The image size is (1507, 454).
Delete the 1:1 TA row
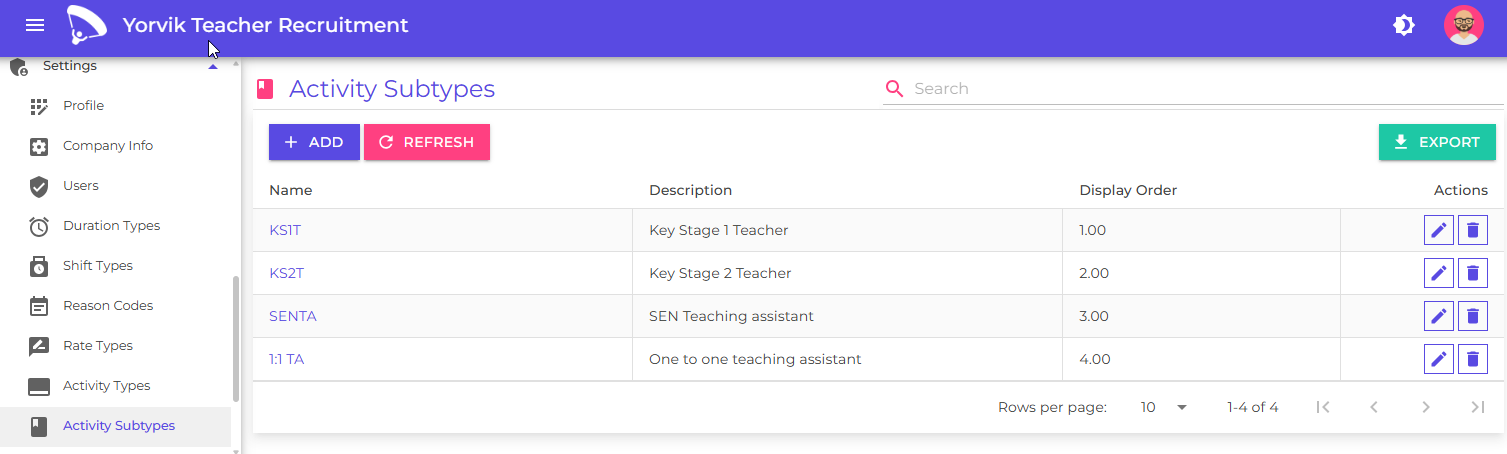point(1473,359)
